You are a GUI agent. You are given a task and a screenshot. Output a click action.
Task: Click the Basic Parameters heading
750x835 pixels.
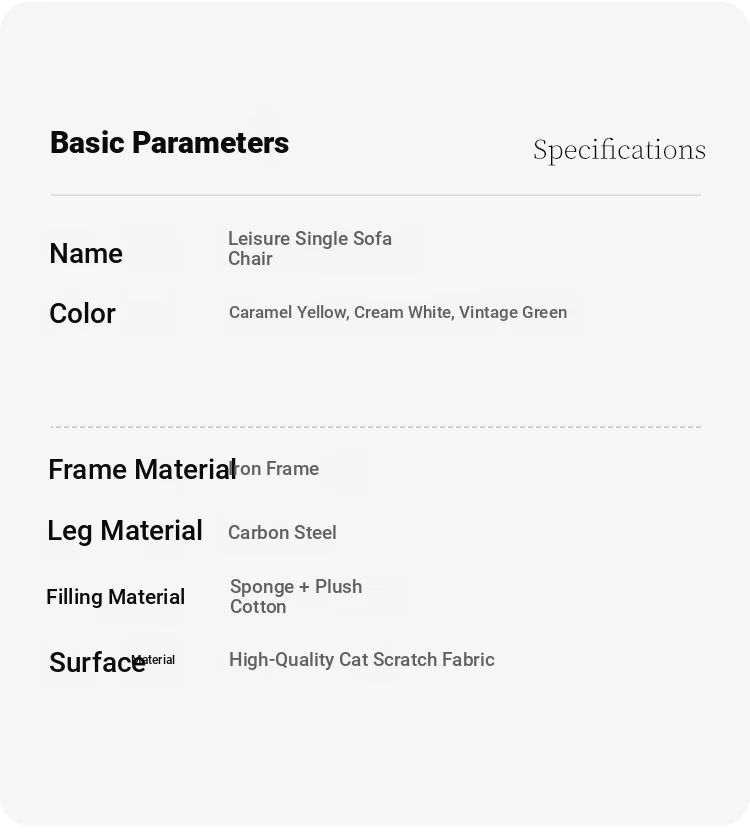click(x=169, y=143)
